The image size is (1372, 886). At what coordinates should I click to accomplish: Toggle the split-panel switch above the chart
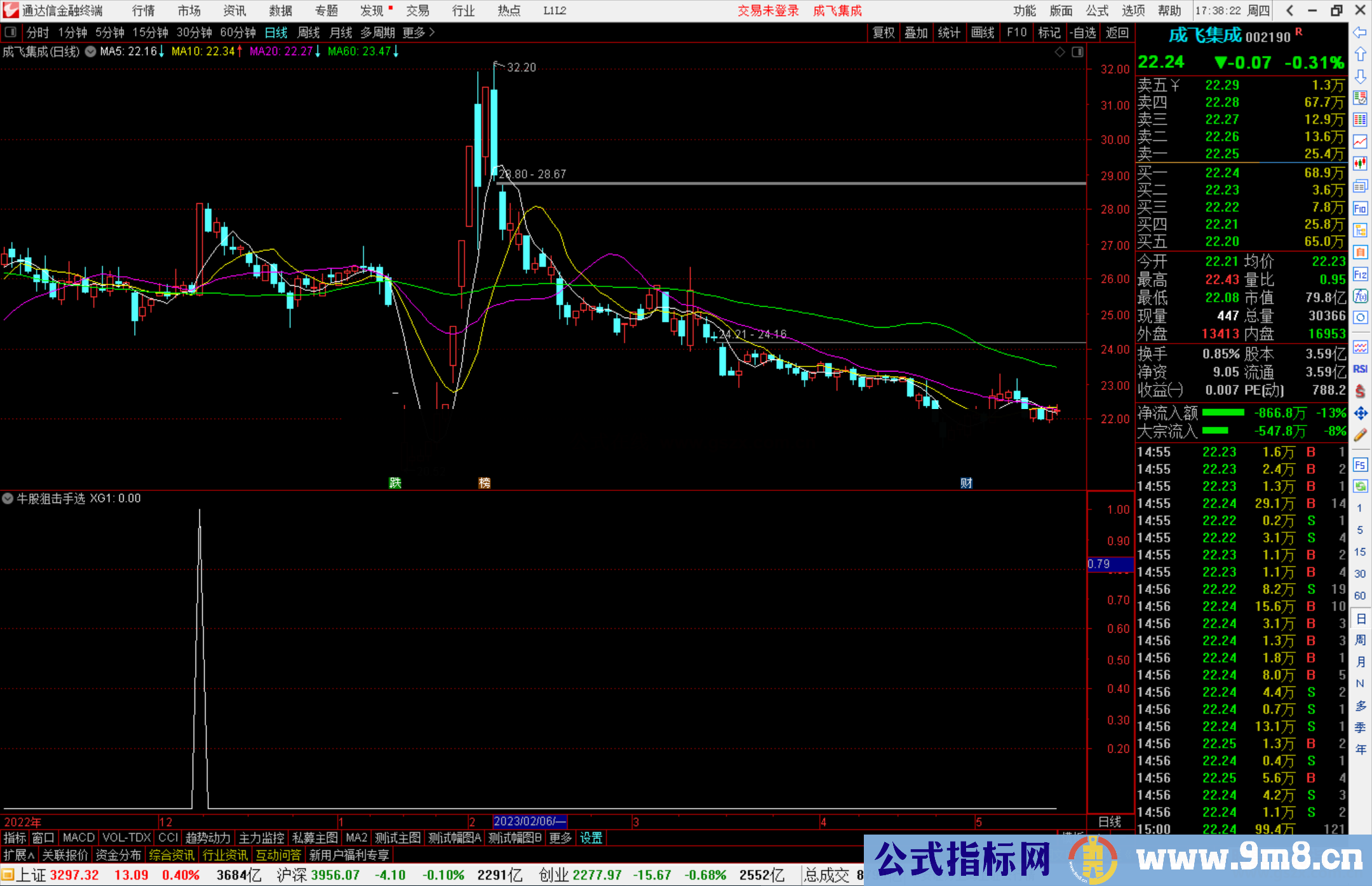pos(10,32)
